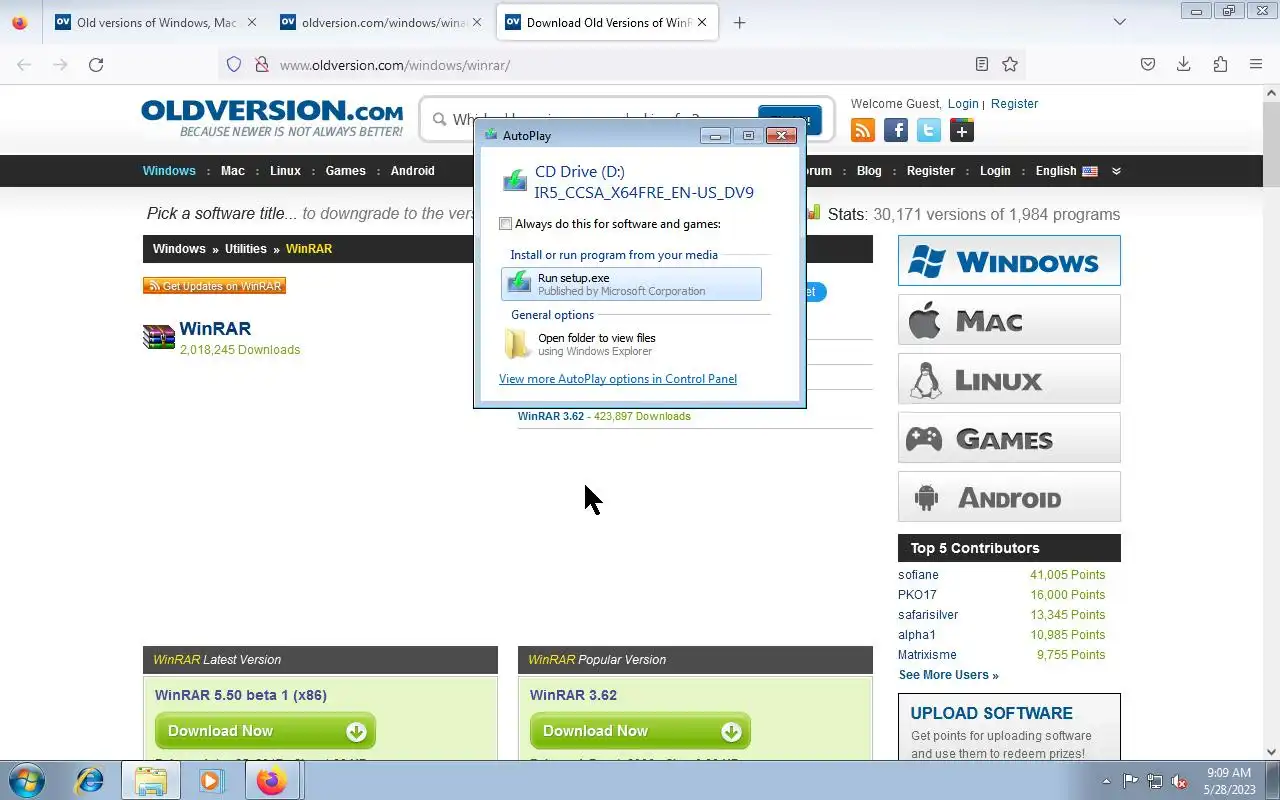Image resolution: width=1280 pixels, height=800 pixels.
Task: Open Firefox downloads arrow icon
Action: (x=1184, y=64)
